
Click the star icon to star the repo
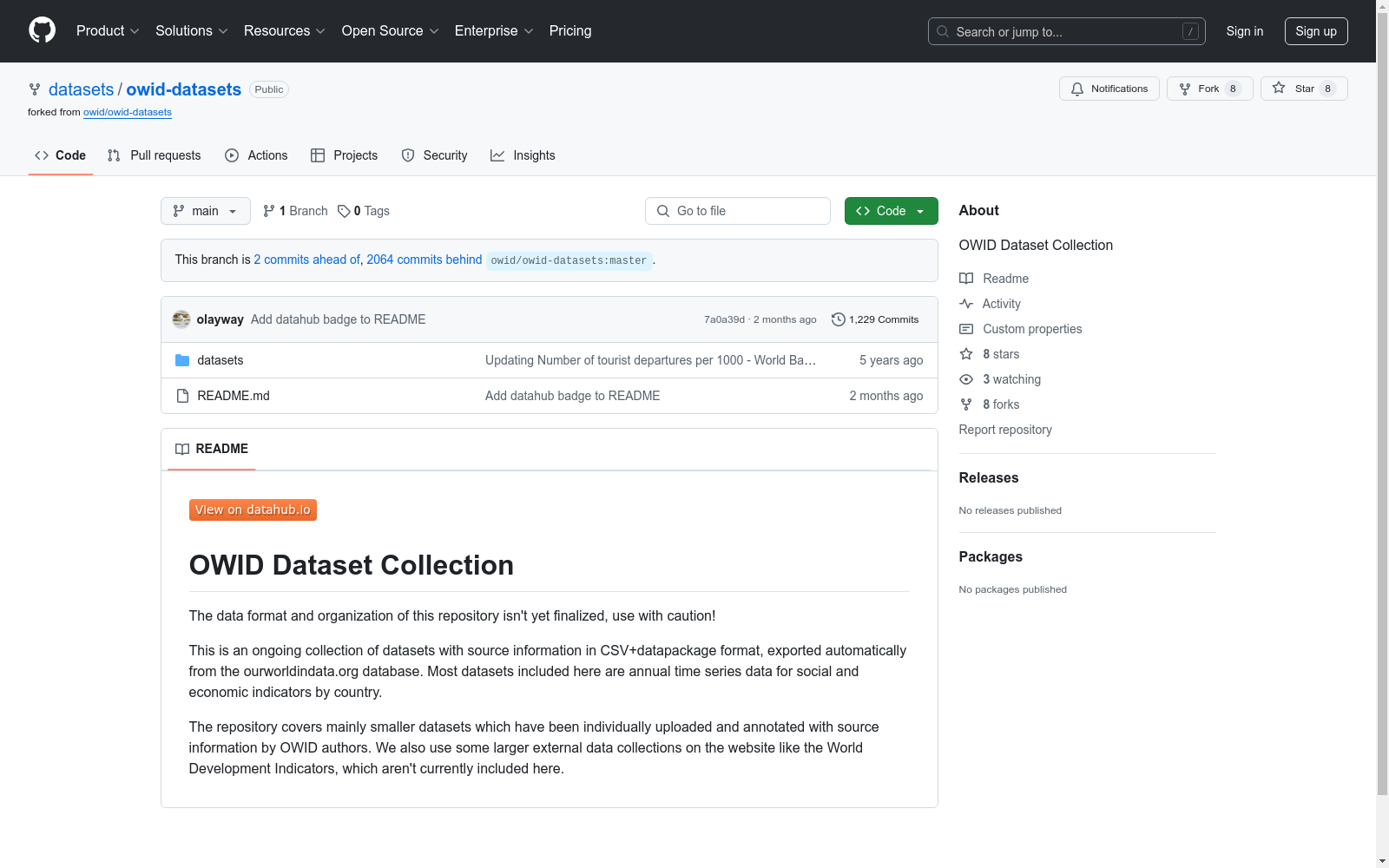1278,88
